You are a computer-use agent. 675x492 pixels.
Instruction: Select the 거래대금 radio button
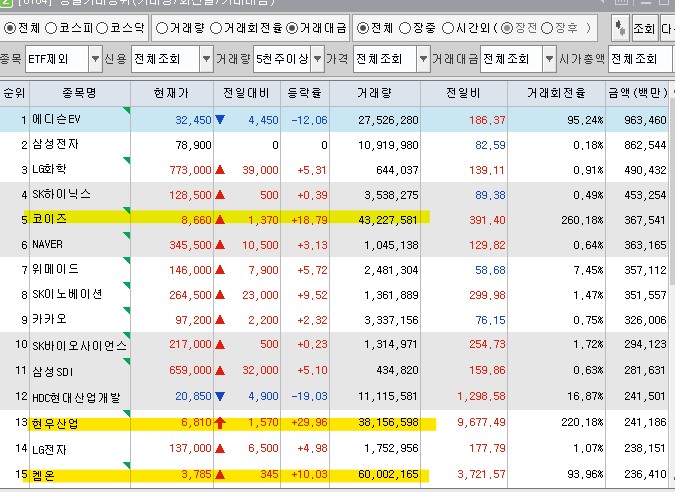[x=291, y=28]
